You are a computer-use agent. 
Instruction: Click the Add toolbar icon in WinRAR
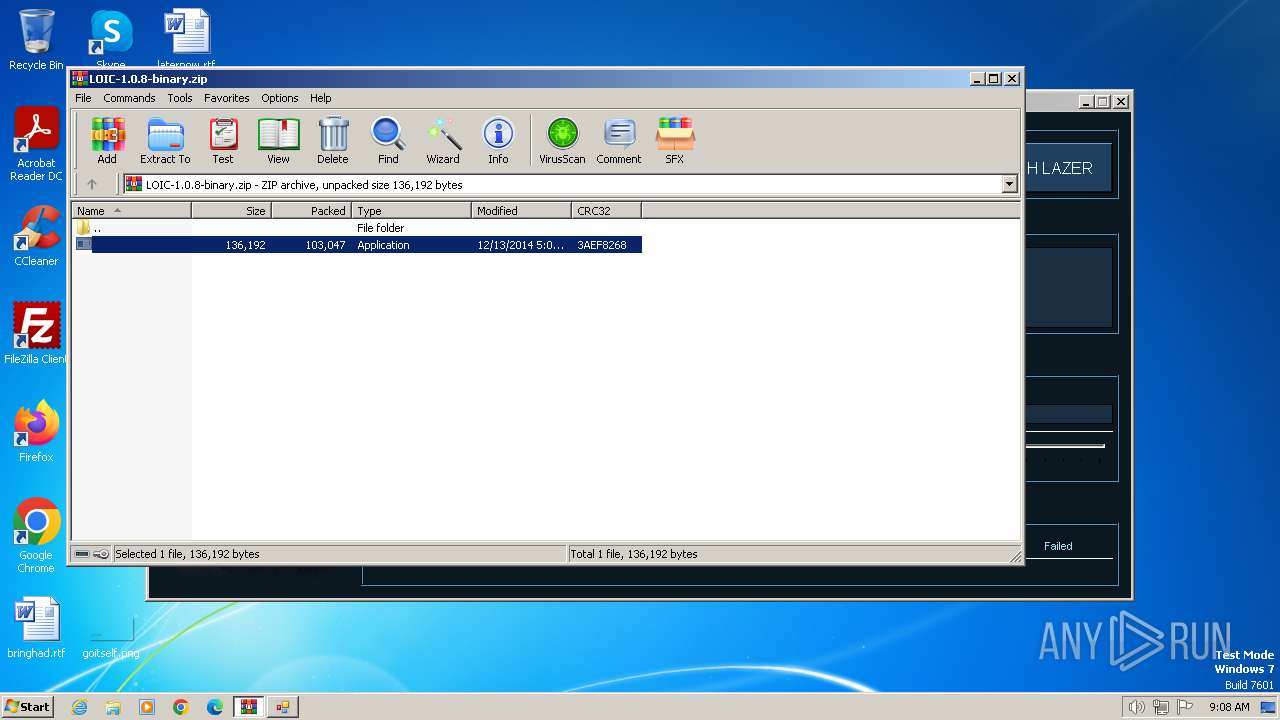coord(107,141)
